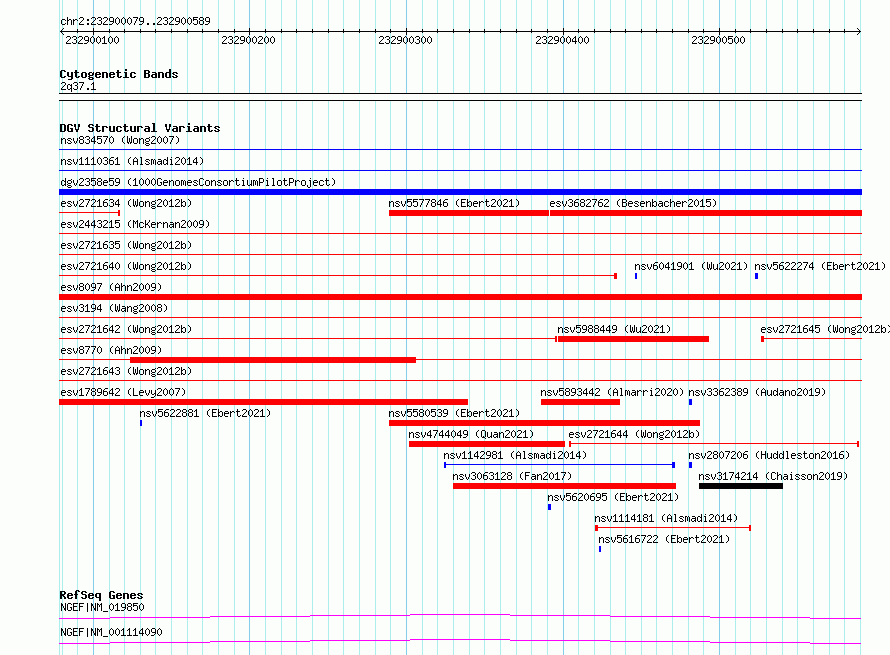Click nsv2807206 (Huddleston2016) label

coord(769,455)
